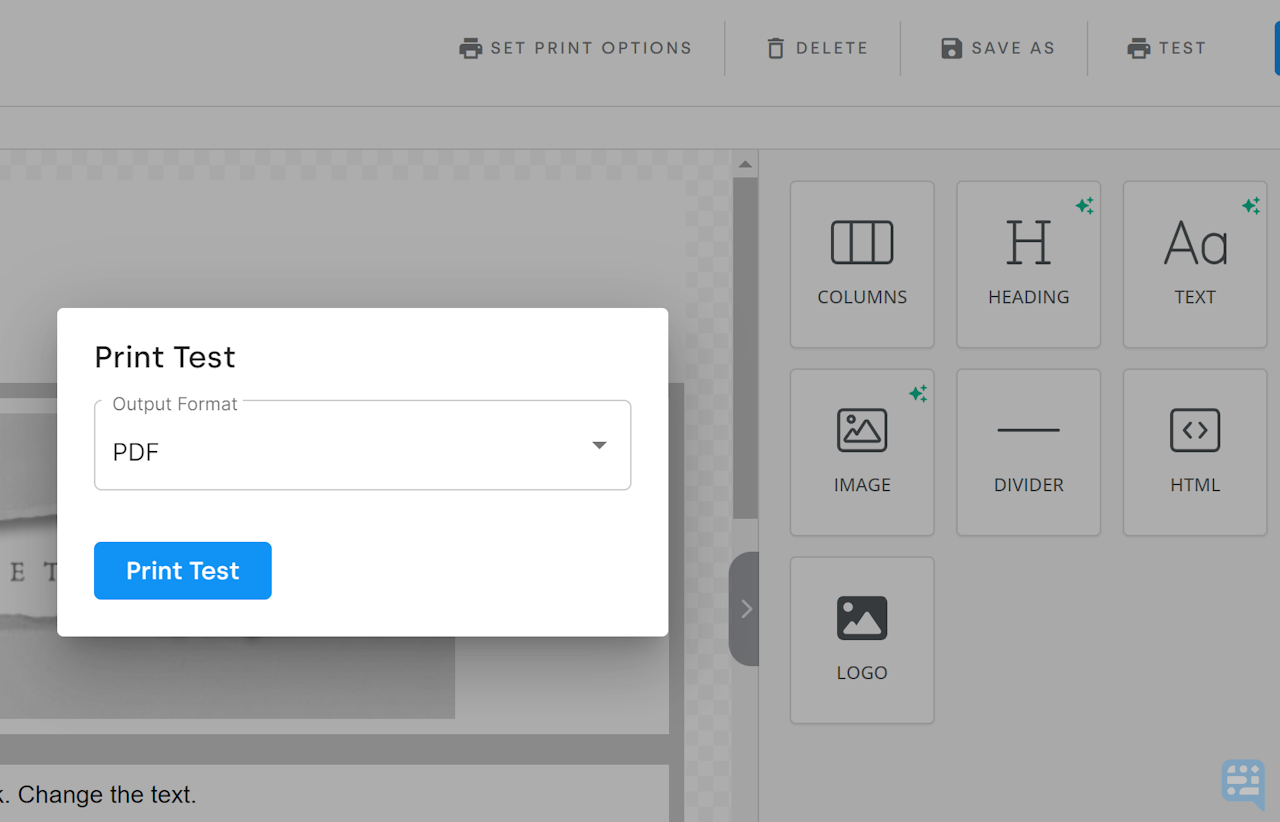1280x822 pixels.
Task: Click the AI sparkle on the Heading block
Action: (x=1085, y=205)
